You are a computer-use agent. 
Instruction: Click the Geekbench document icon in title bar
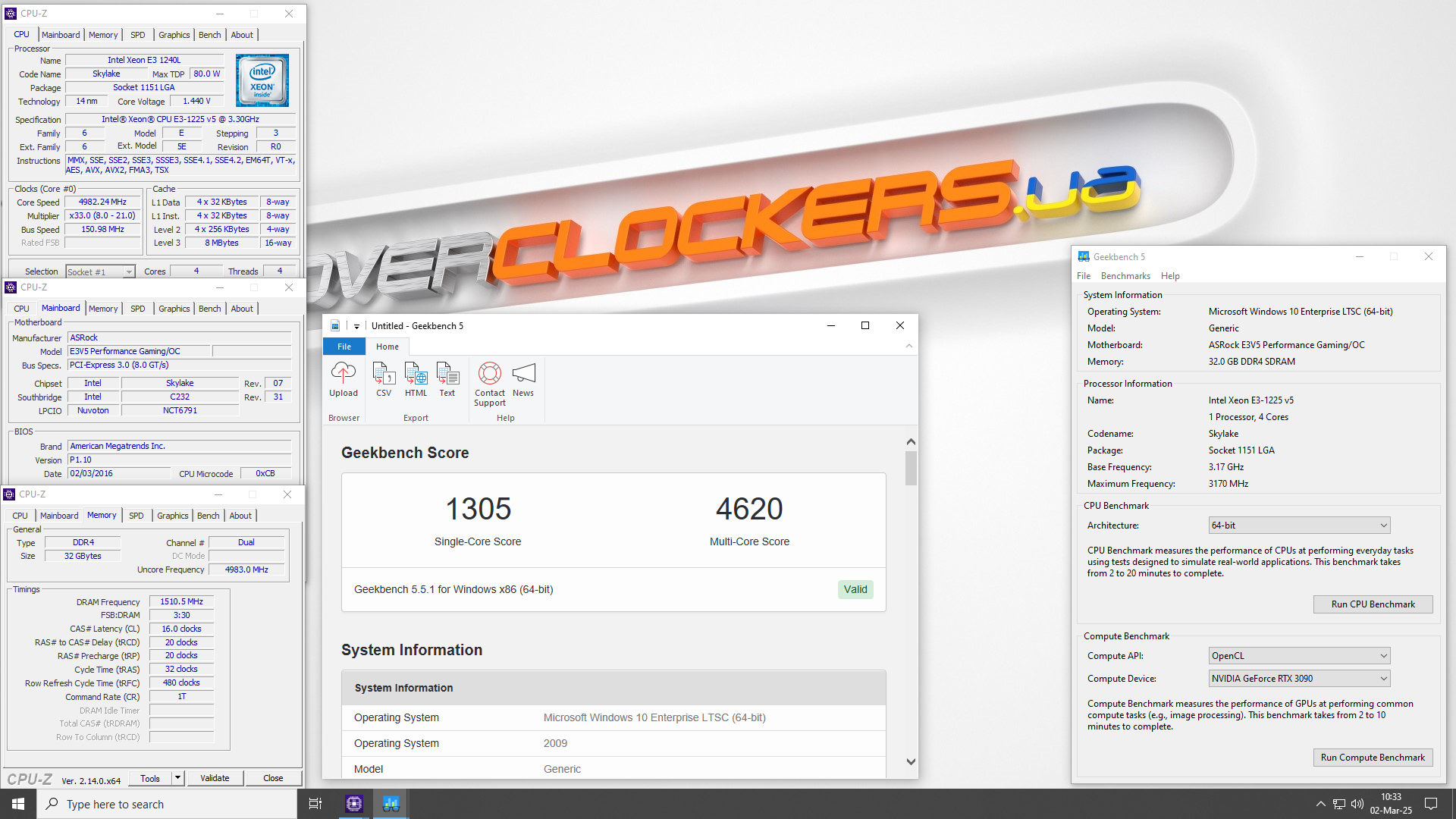tap(335, 326)
